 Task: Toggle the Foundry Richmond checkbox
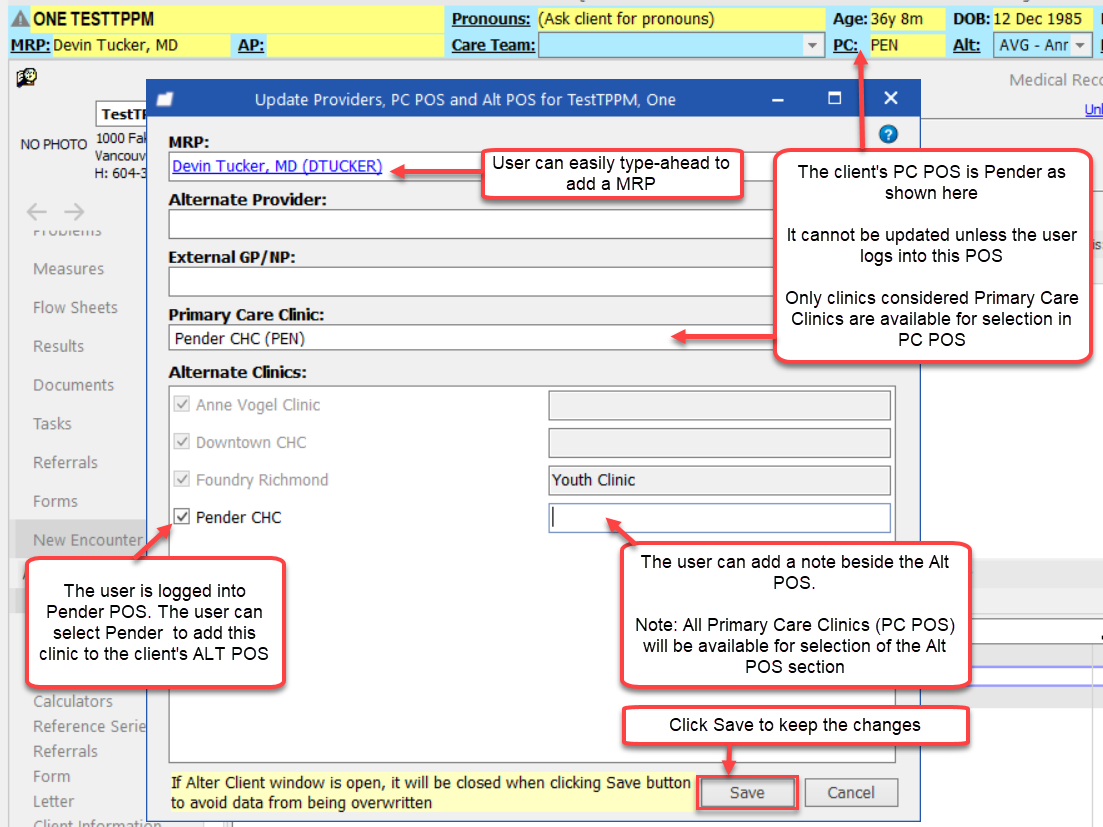coord(182,480)
